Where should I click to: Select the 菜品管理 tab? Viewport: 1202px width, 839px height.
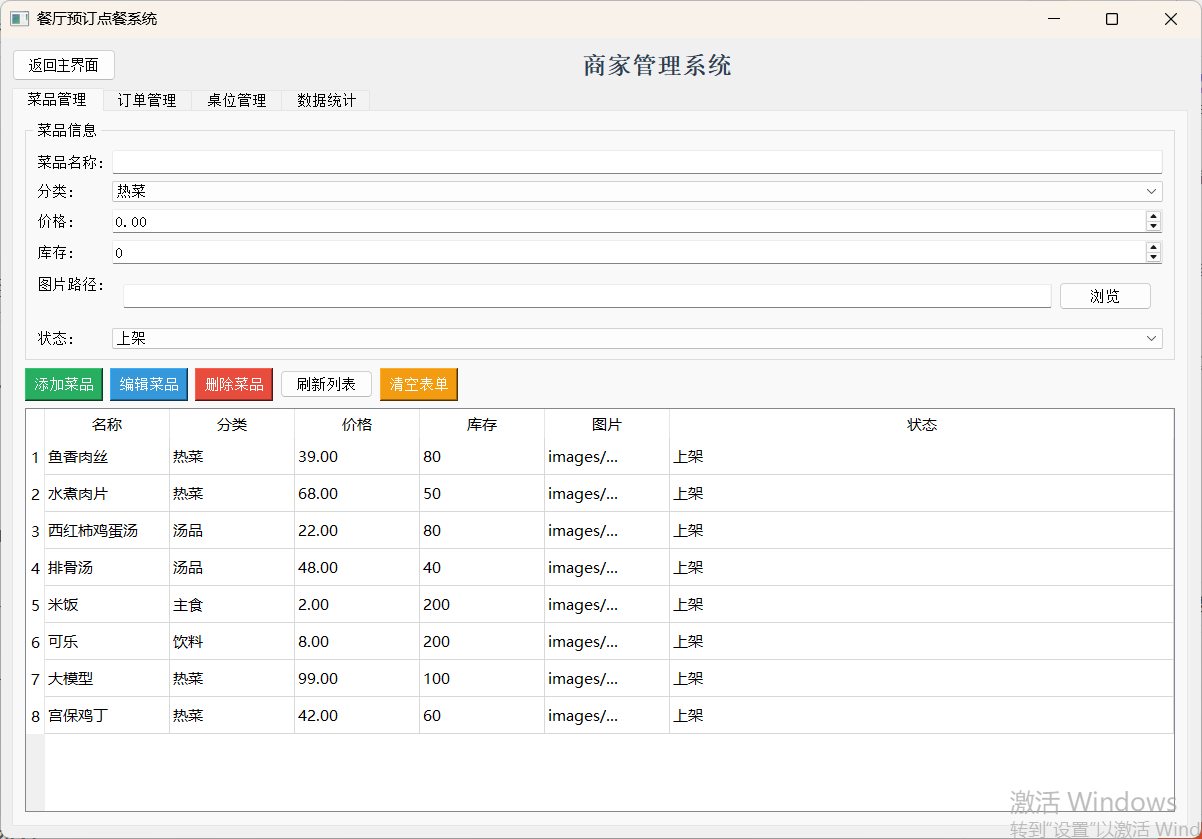57,99
